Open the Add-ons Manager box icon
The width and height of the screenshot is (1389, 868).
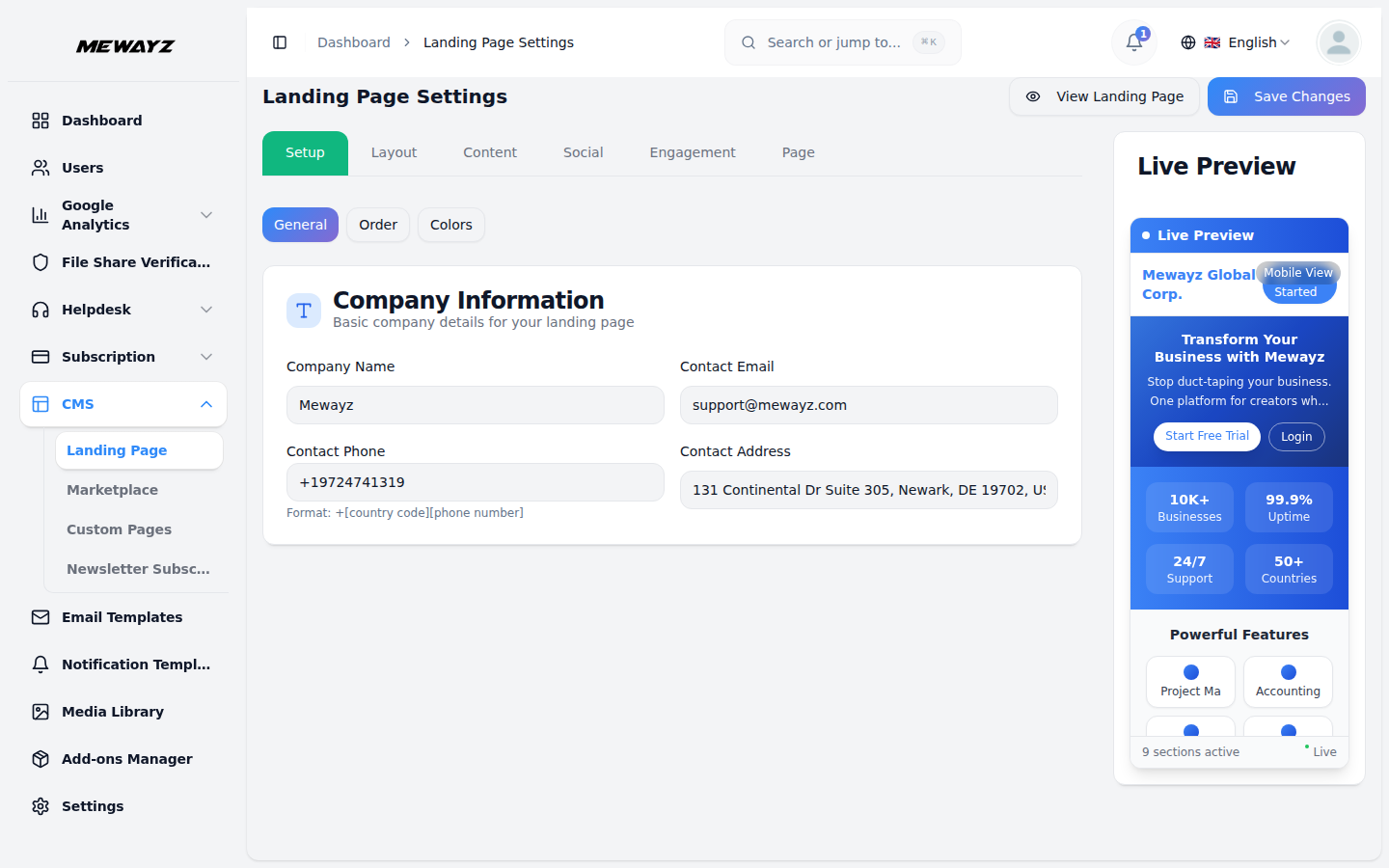coord(40,759)
